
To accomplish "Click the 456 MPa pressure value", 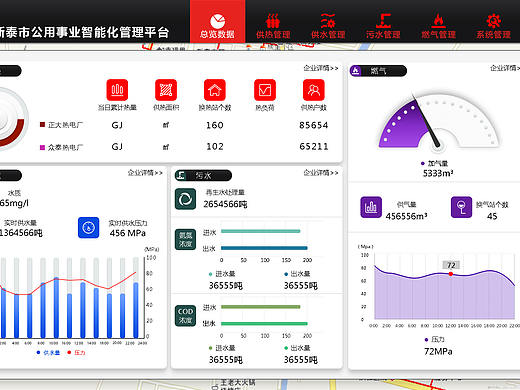I will tap(128, 233).
